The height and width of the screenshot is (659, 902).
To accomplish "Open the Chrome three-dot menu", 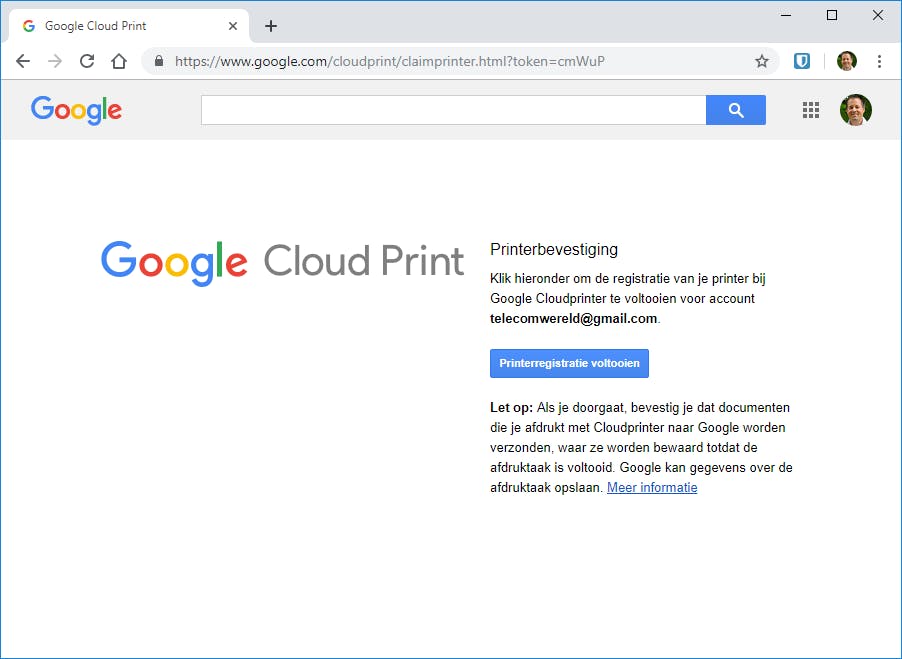I will (x=879, y=61).
